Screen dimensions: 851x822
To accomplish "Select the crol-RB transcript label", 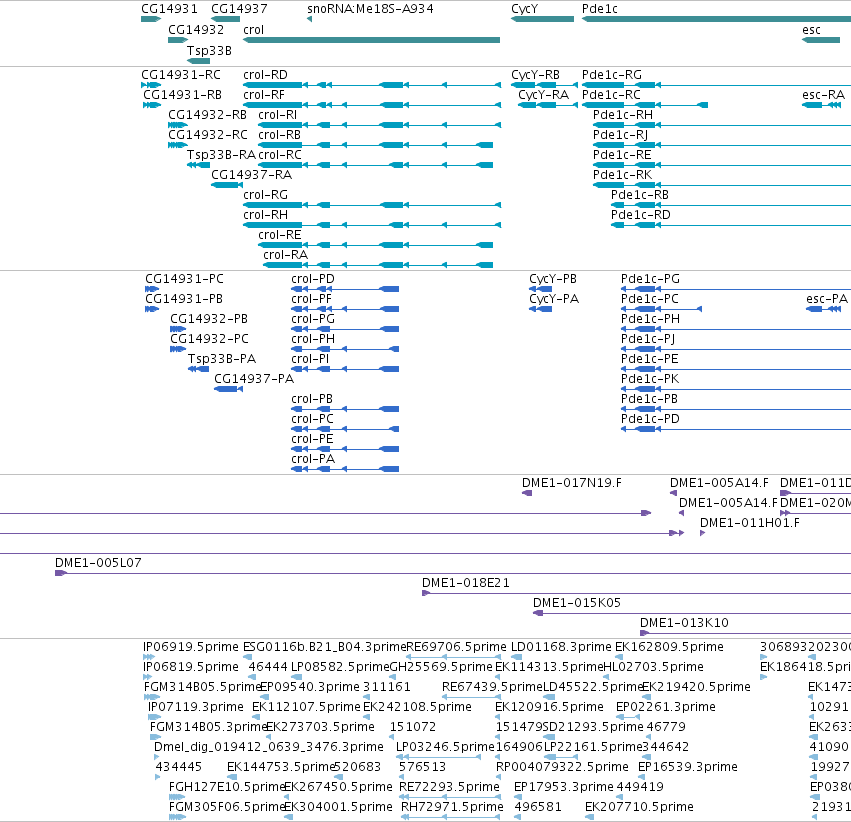I will click(280, 135).
